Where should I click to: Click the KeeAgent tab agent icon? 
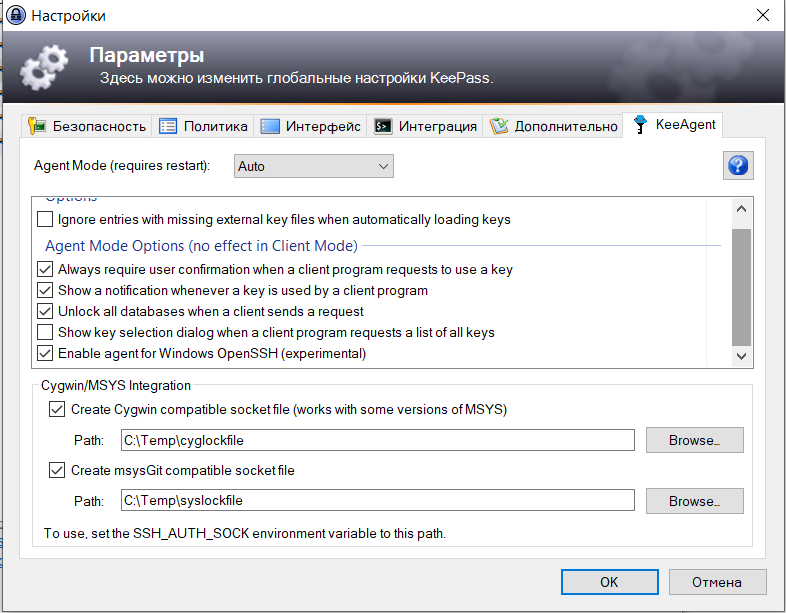tap(640, 125)
